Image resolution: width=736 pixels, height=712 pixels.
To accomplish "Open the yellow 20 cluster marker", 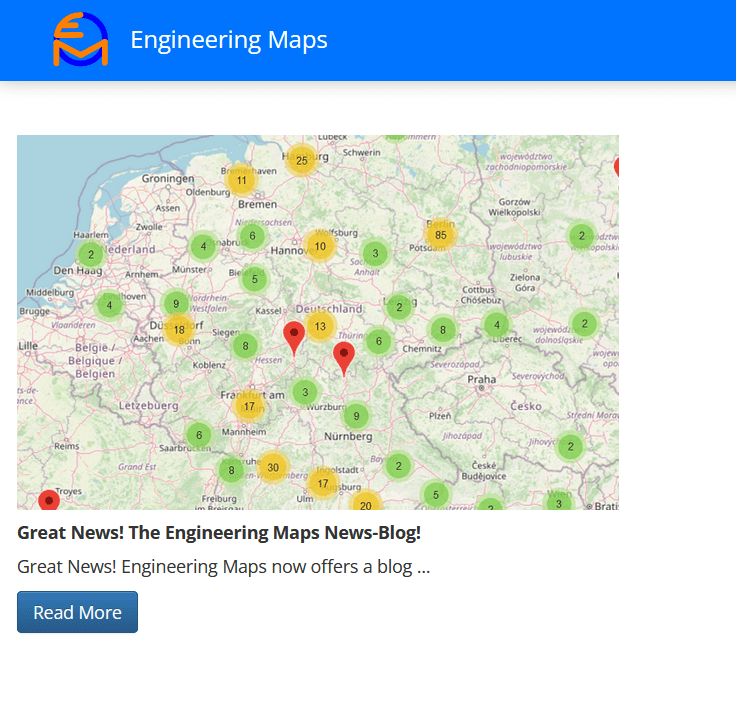I will pyautogui.click(x=366, y=505).
